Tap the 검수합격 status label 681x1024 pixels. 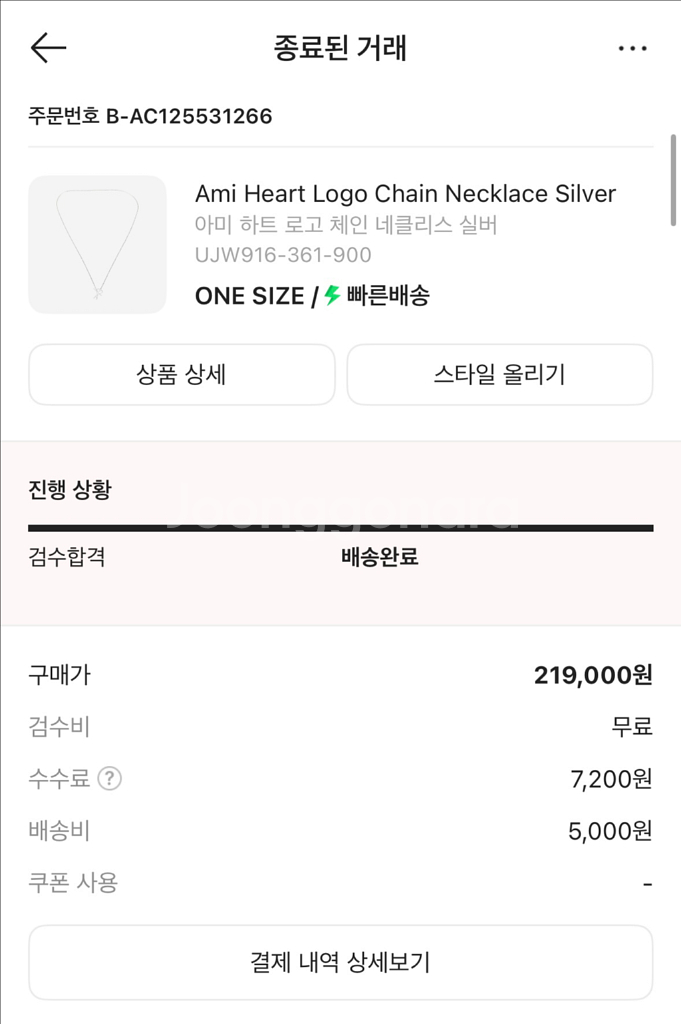pos(67,557)
